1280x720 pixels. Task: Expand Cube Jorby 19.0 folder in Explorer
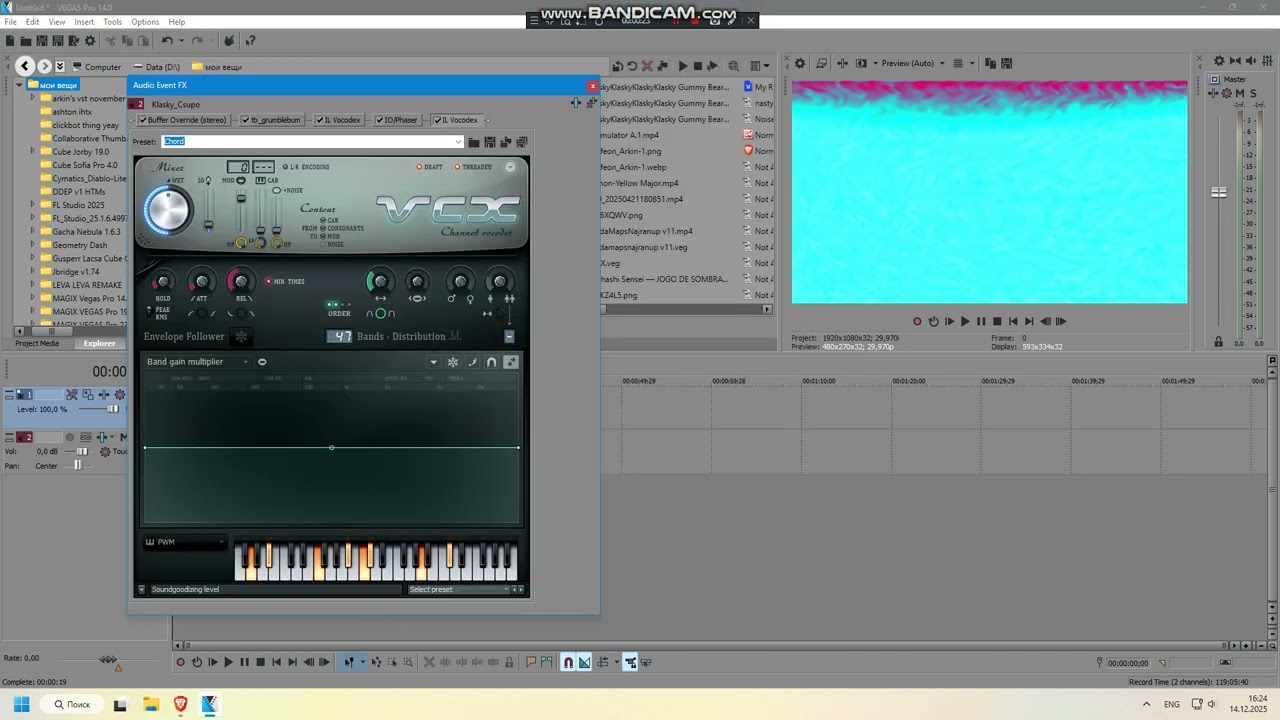pos(32,152)
